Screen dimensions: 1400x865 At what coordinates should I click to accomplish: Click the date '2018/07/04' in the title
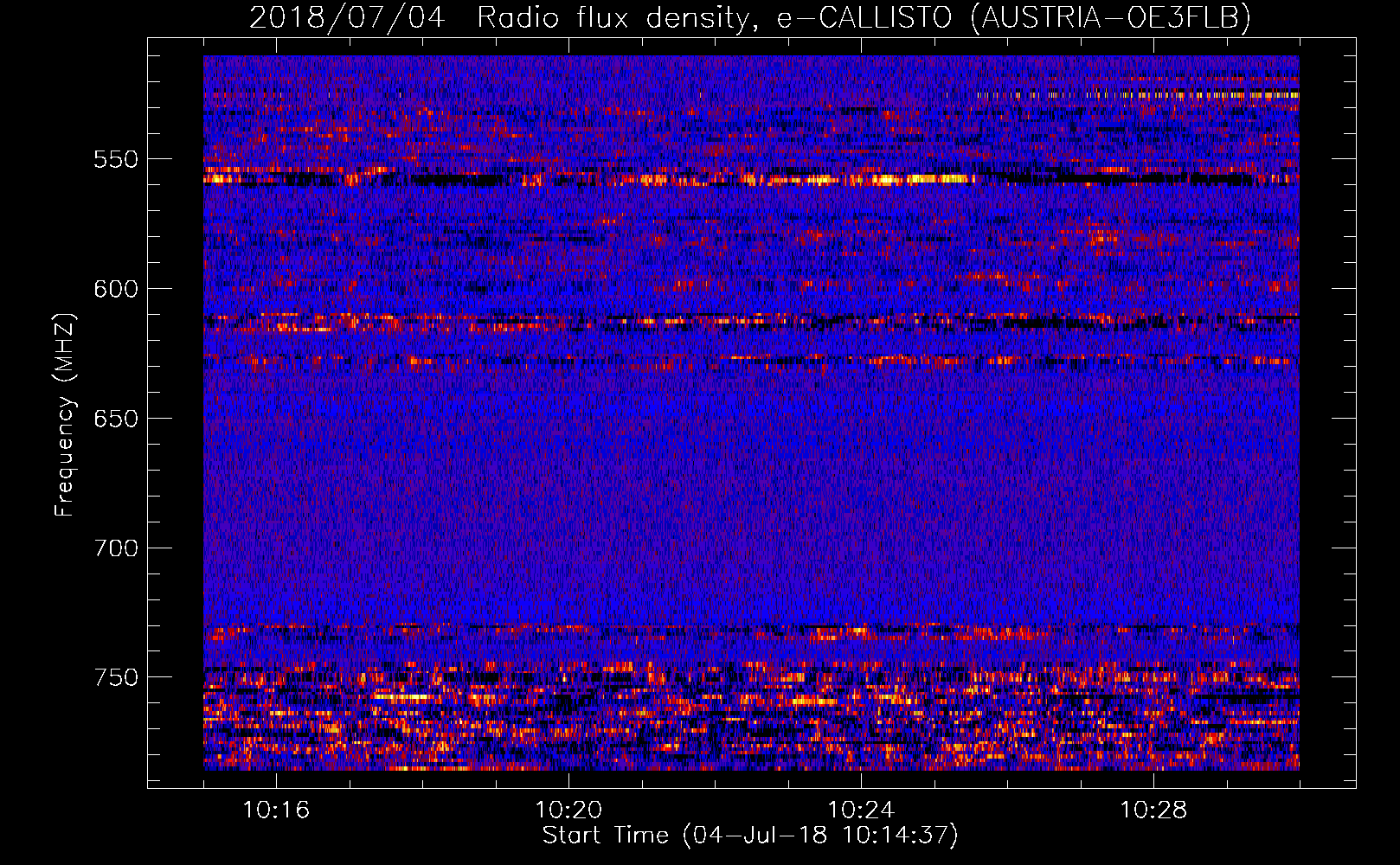click(348, 17)
